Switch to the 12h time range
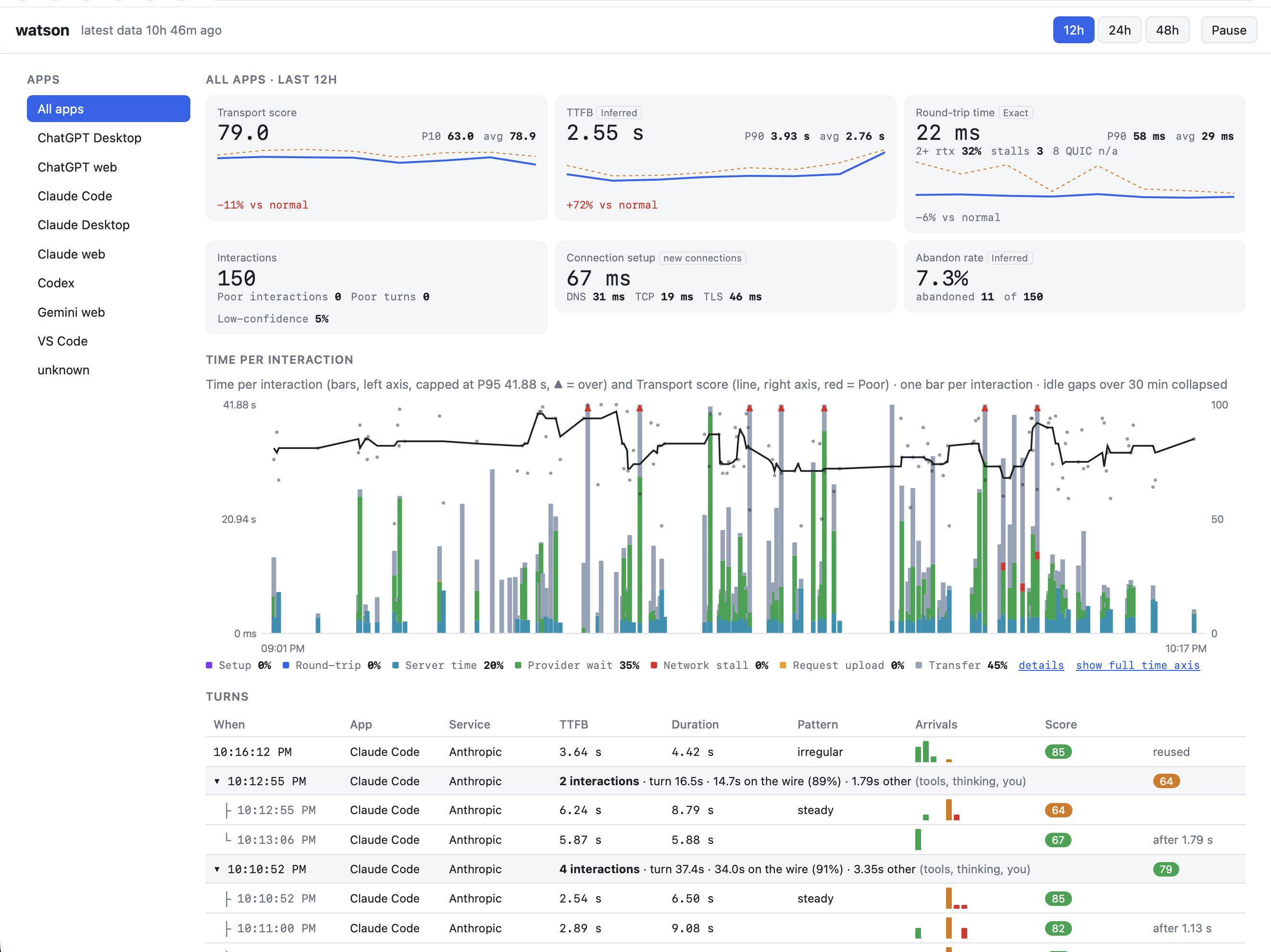 click(1073, 30)
